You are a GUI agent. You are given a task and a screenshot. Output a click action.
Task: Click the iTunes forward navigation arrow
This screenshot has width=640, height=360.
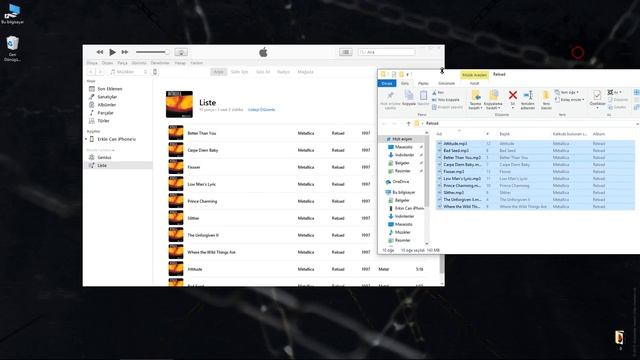click(100, 72)
